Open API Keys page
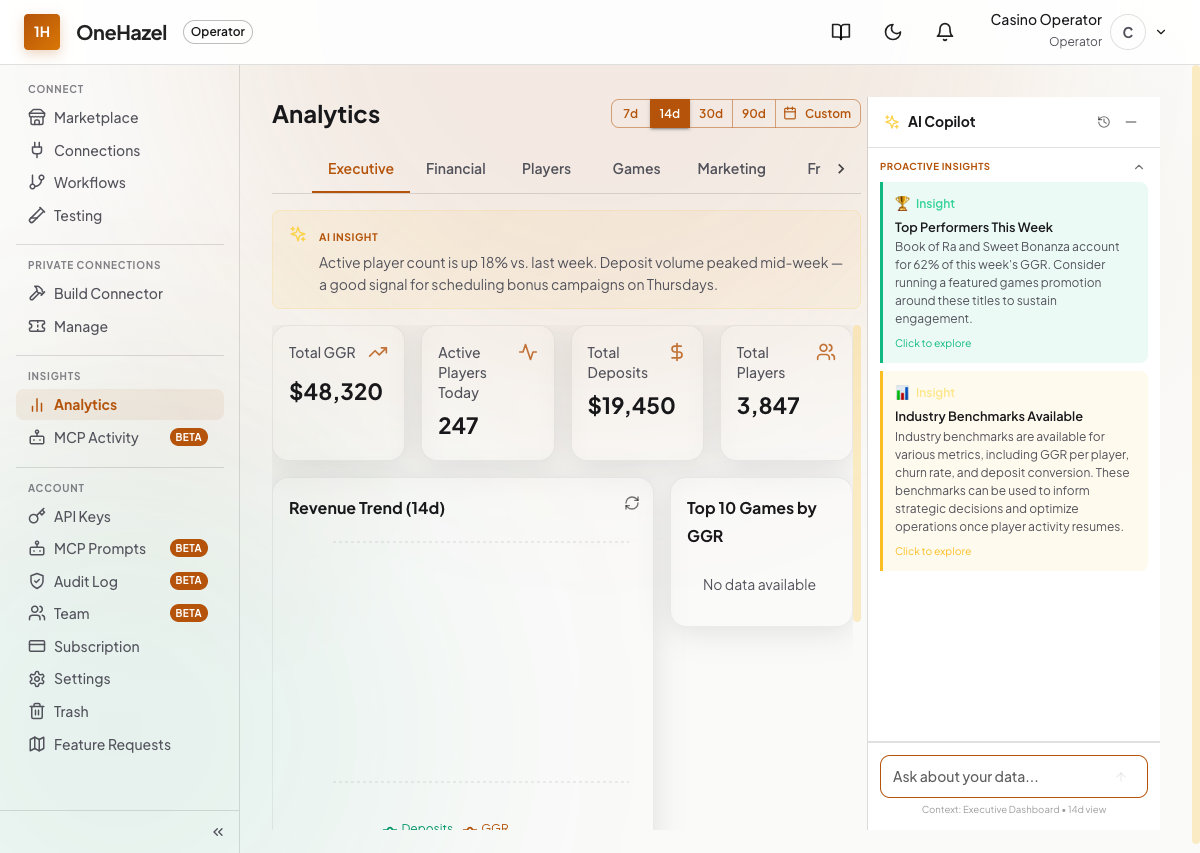Screen dimensions: 1200x853 (120, 517)
